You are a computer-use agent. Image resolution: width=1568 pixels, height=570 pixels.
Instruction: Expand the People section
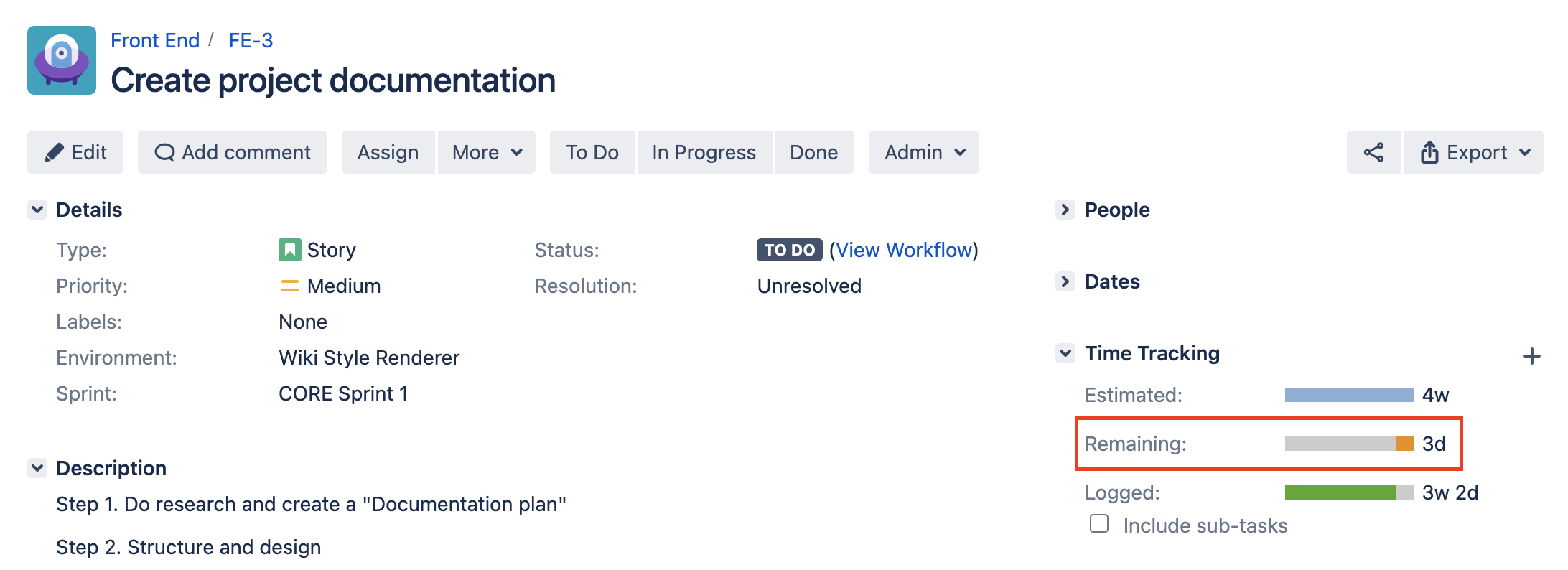(1065, 210)
